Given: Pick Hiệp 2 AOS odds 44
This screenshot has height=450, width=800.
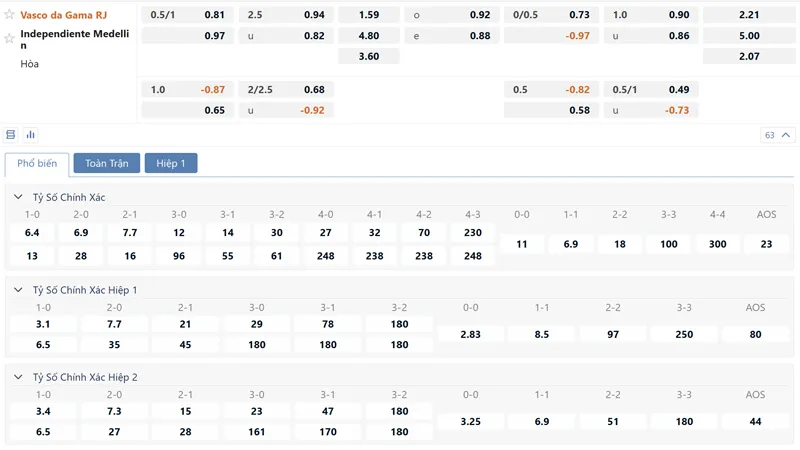Looking at the screenshot, I should click(x=756, y=421).
